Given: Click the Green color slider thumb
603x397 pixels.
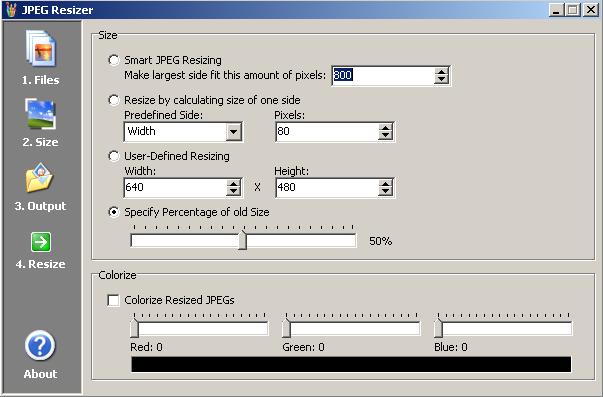Looking at the screenshot, I should (286, 328).
